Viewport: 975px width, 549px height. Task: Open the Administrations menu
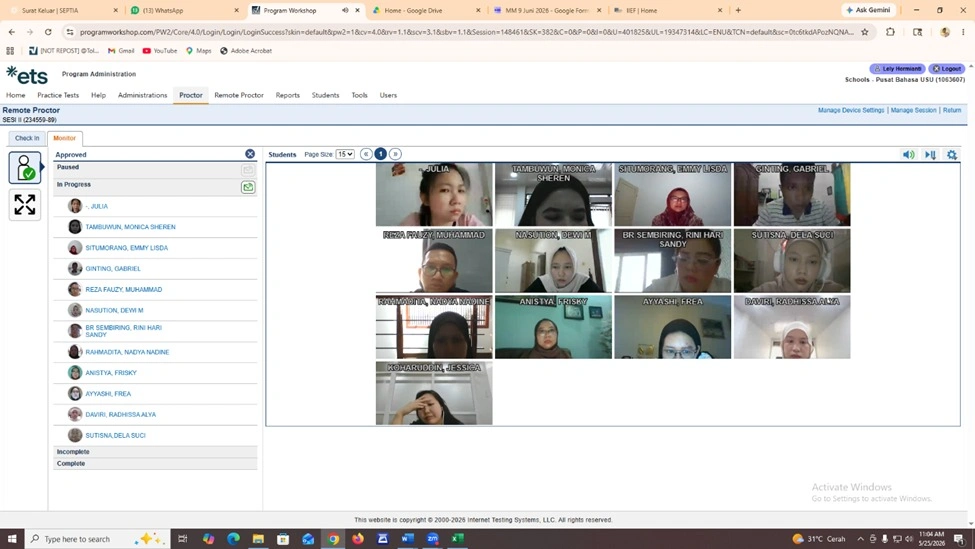point(142,95)
